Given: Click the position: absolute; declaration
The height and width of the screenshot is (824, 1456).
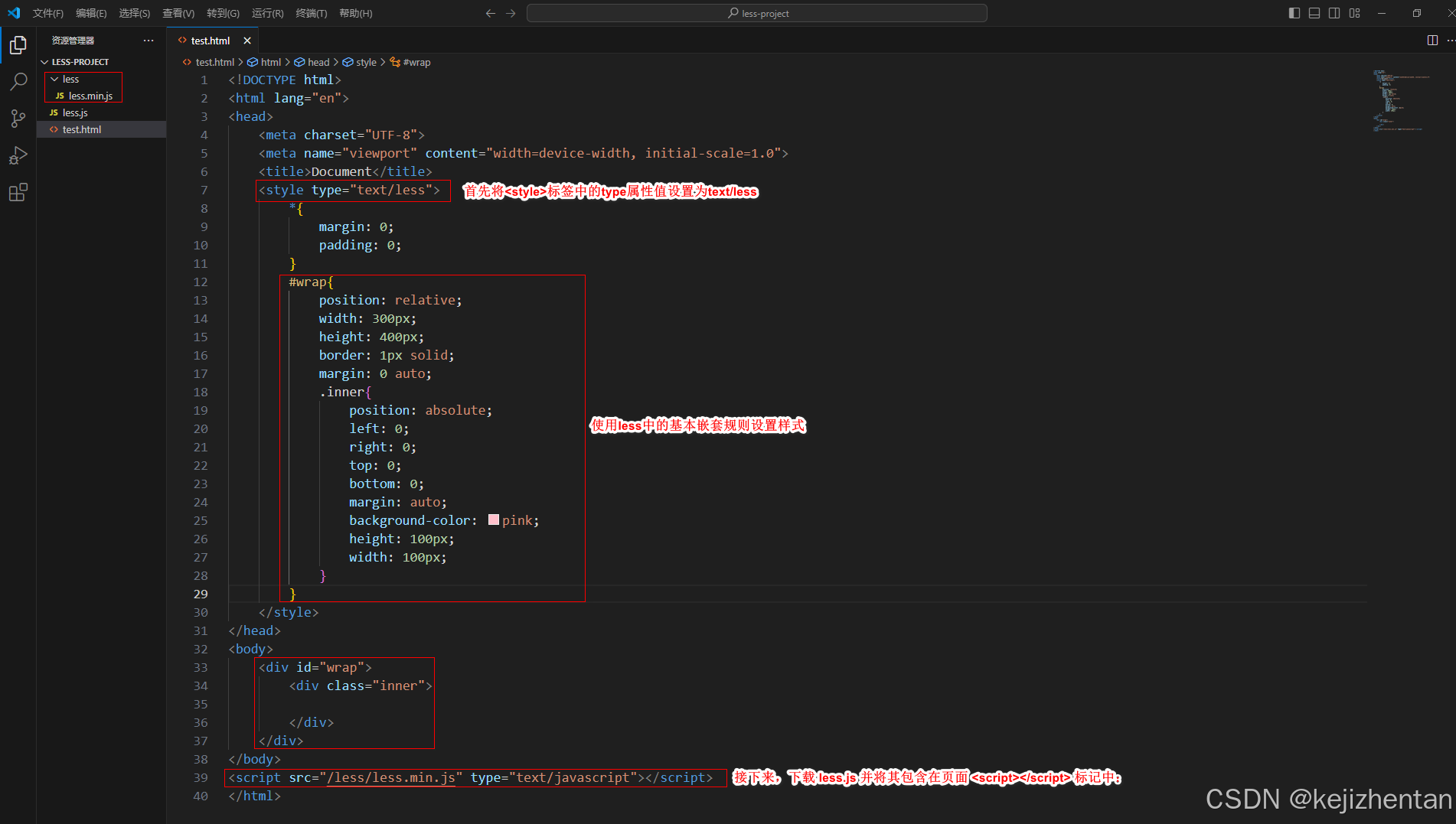Looking at the screenshot, I should pos(421,410).
